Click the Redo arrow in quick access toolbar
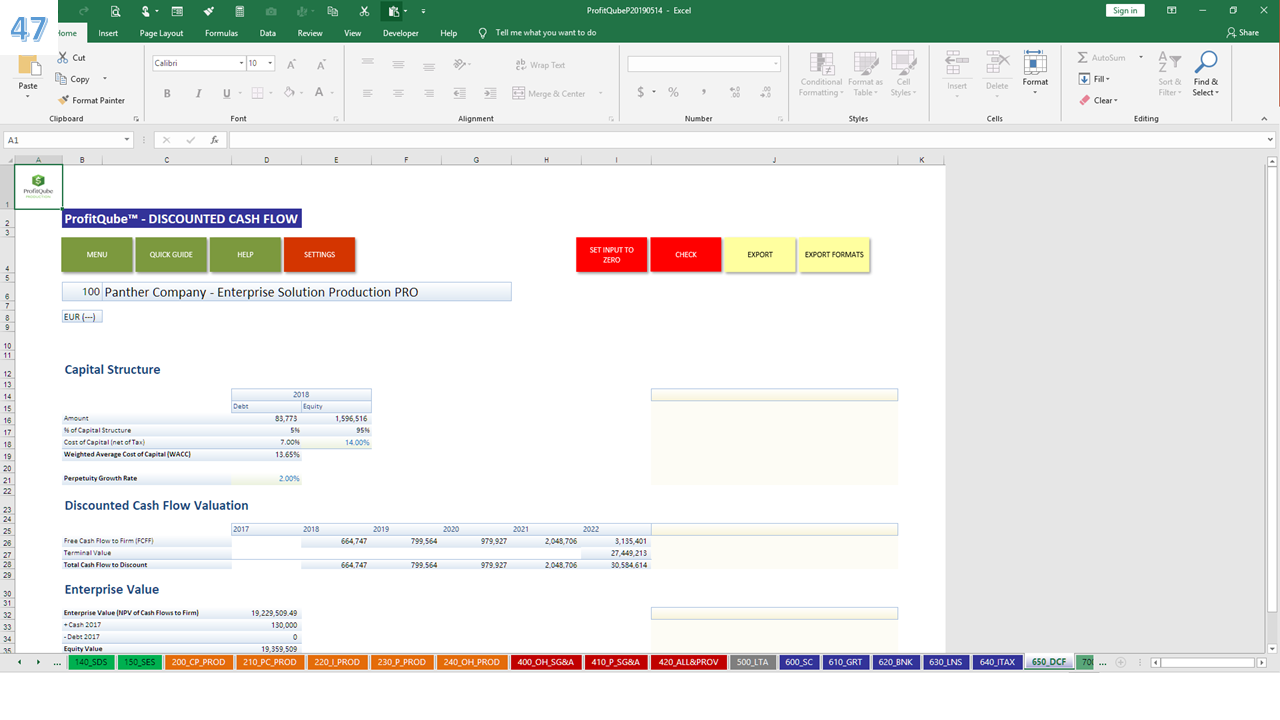This screenshot has width=1280, height=720. [x=83, y=11]
